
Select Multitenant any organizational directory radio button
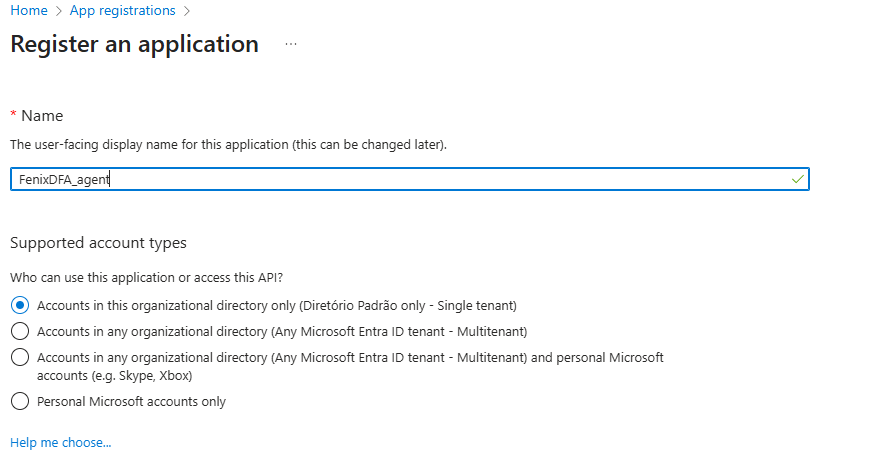click(19, 331)
